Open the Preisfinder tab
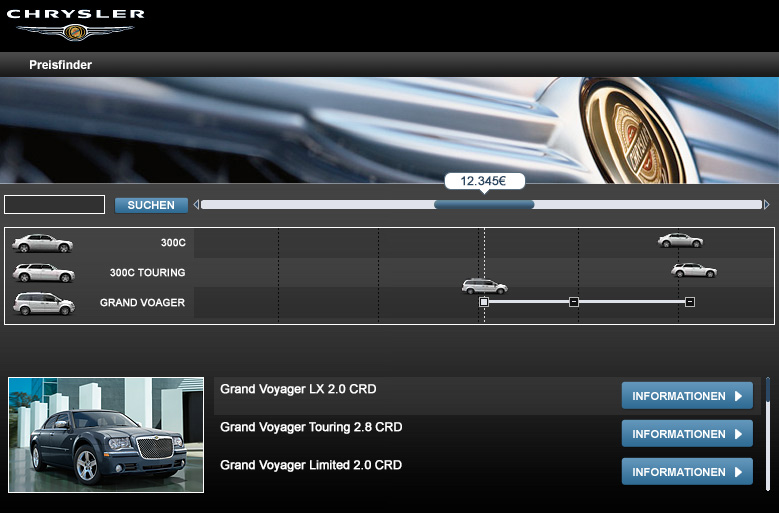The height and width of the screenshot is (513, 779). (61, 65)
